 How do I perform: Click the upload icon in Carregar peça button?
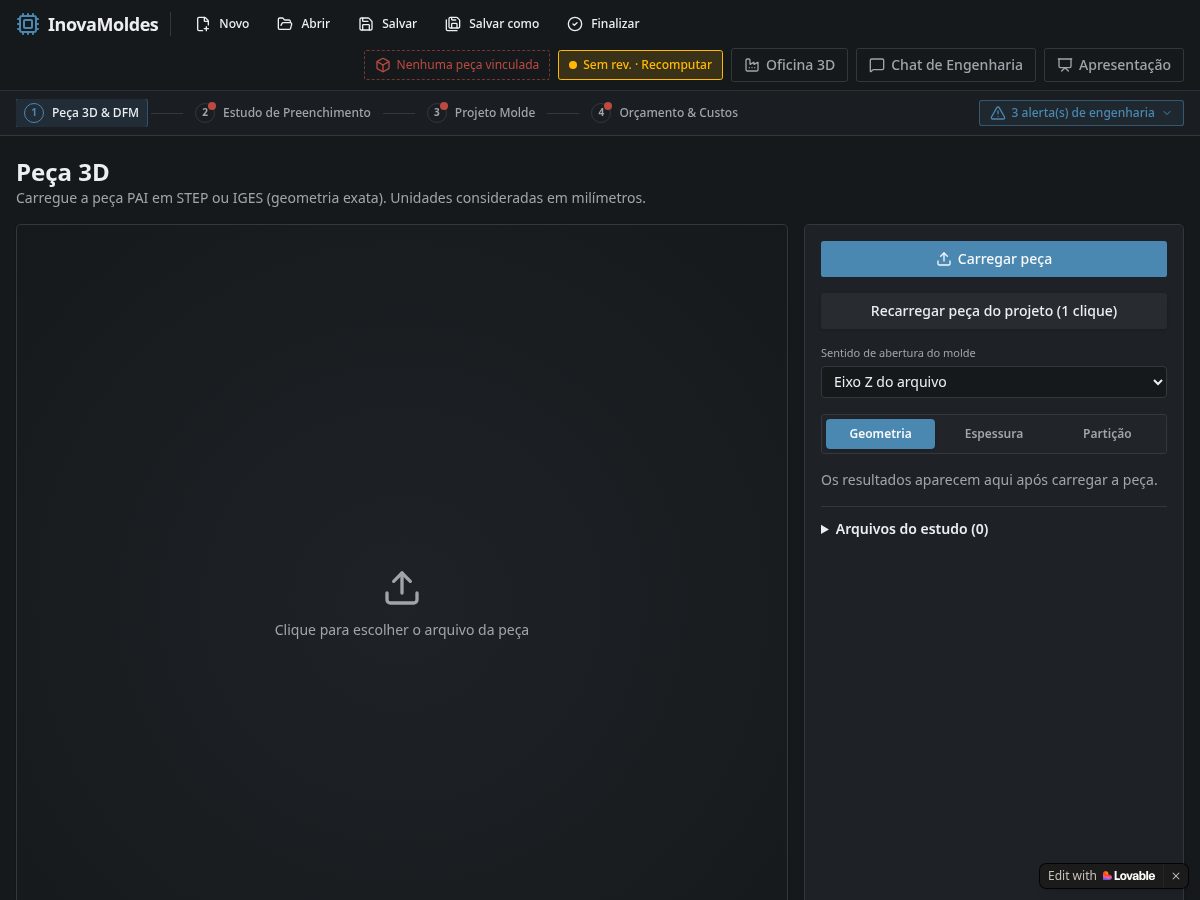[x=943, y=259]
